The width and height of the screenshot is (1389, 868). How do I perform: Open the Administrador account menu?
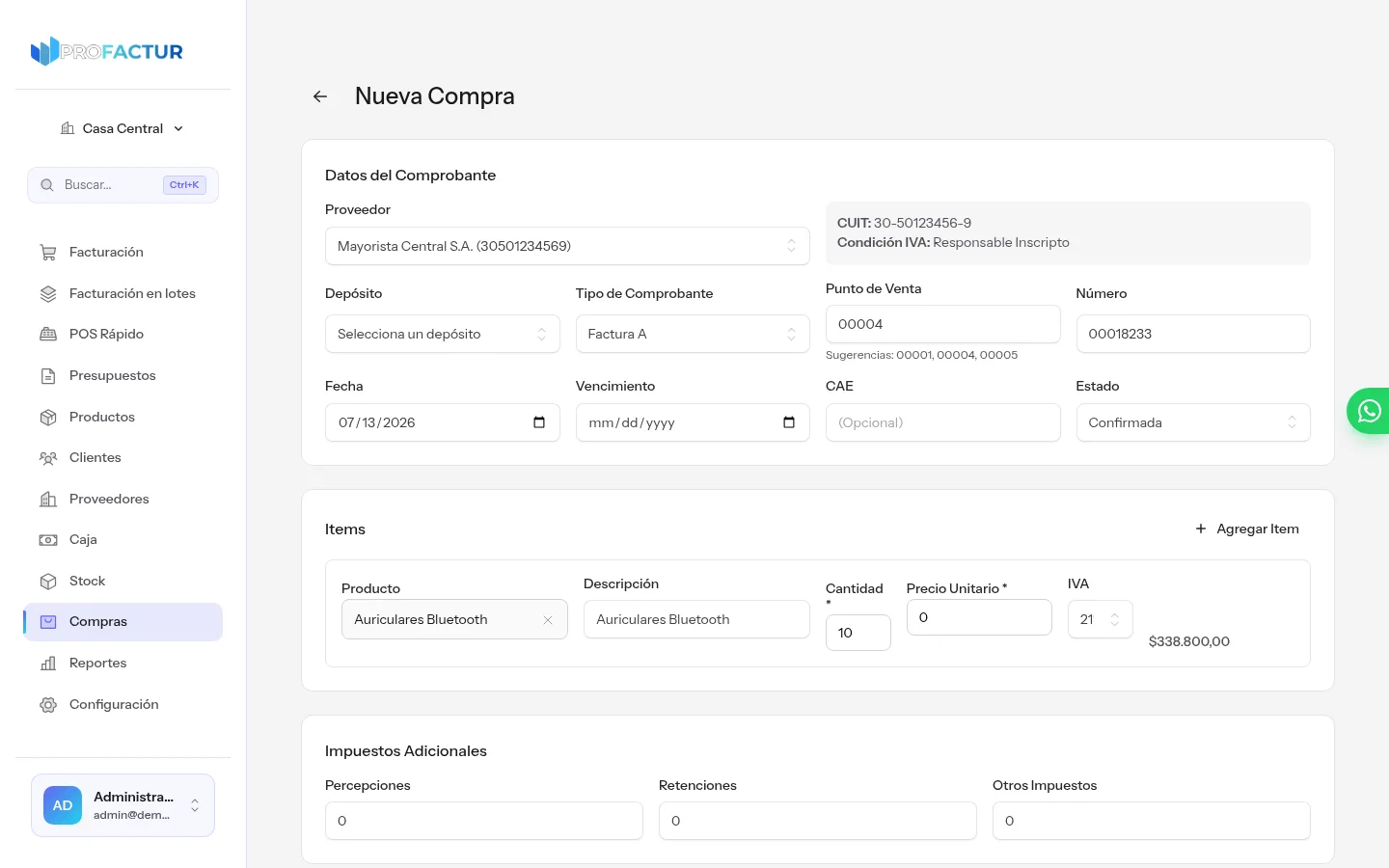click(123, 805)
